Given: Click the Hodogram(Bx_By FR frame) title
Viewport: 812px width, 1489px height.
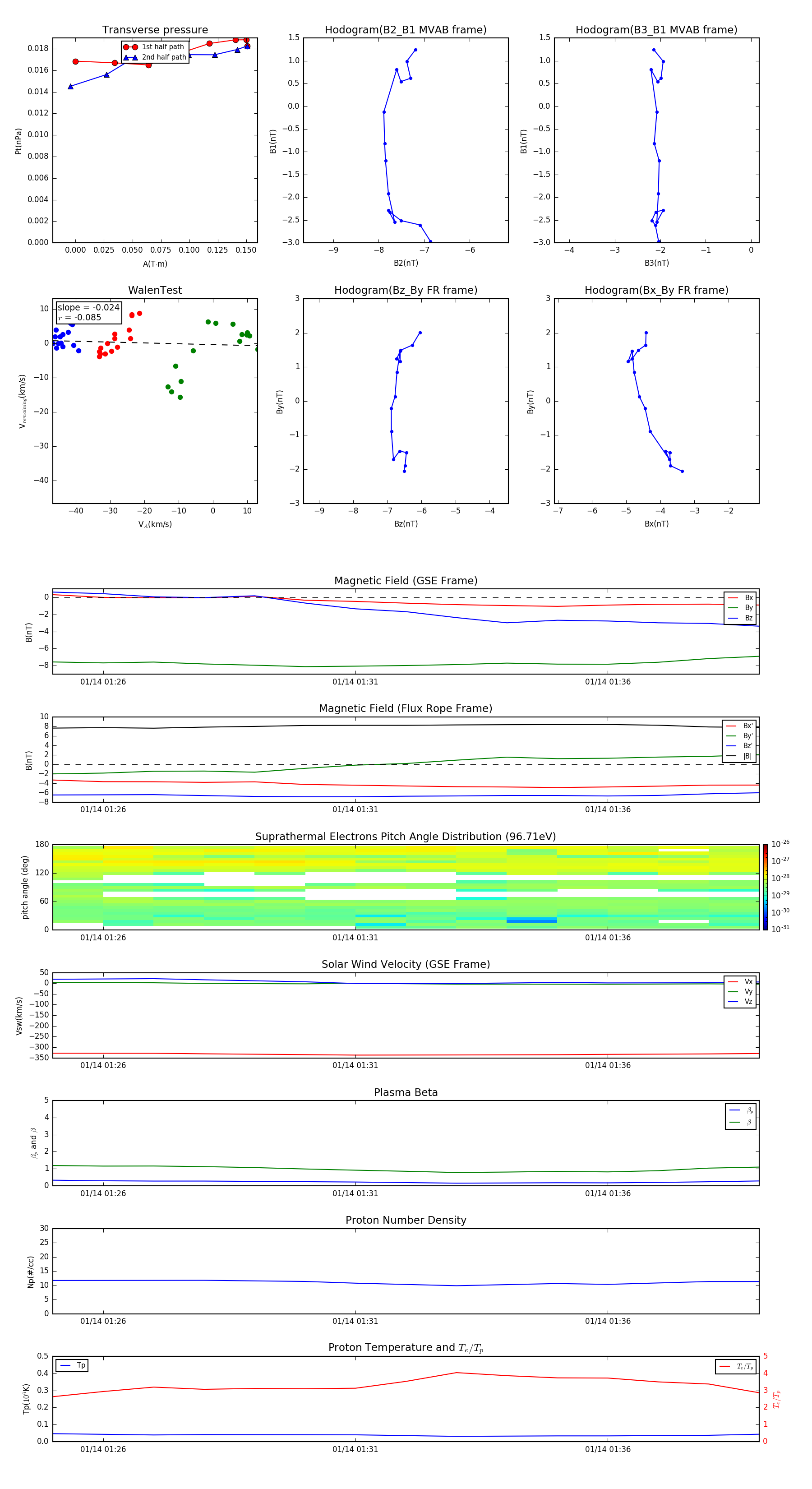Looking at the screenshot, I should tap(656, 290).
